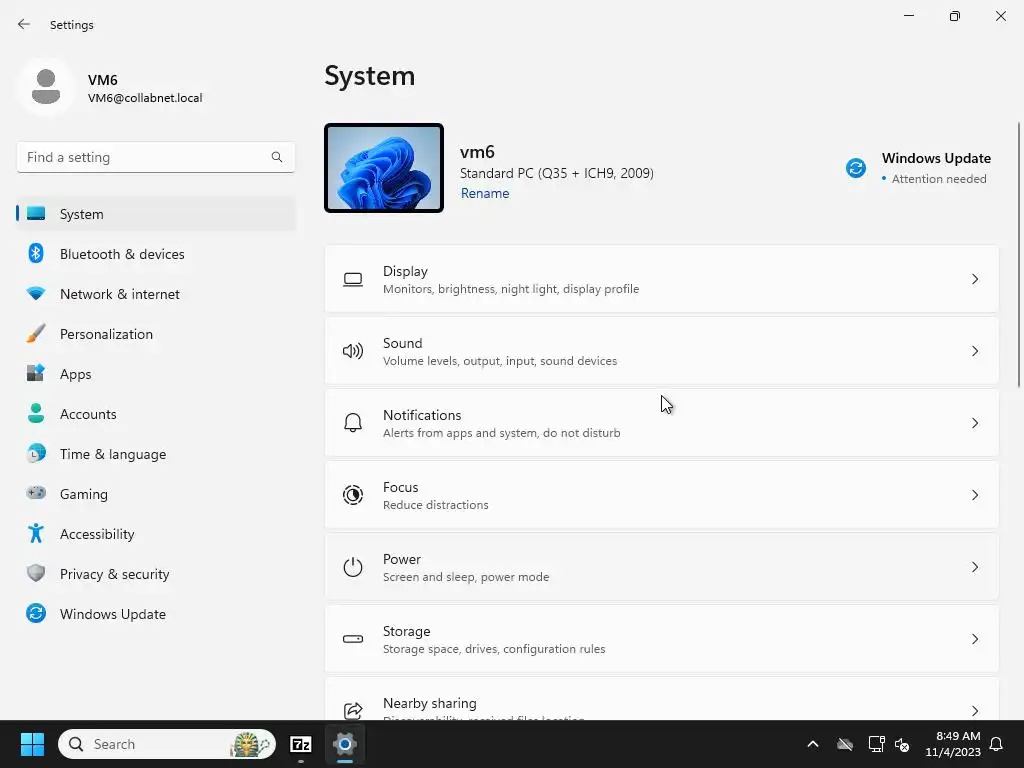Select Time & language

pyautogui.click(x=156, y=454)
